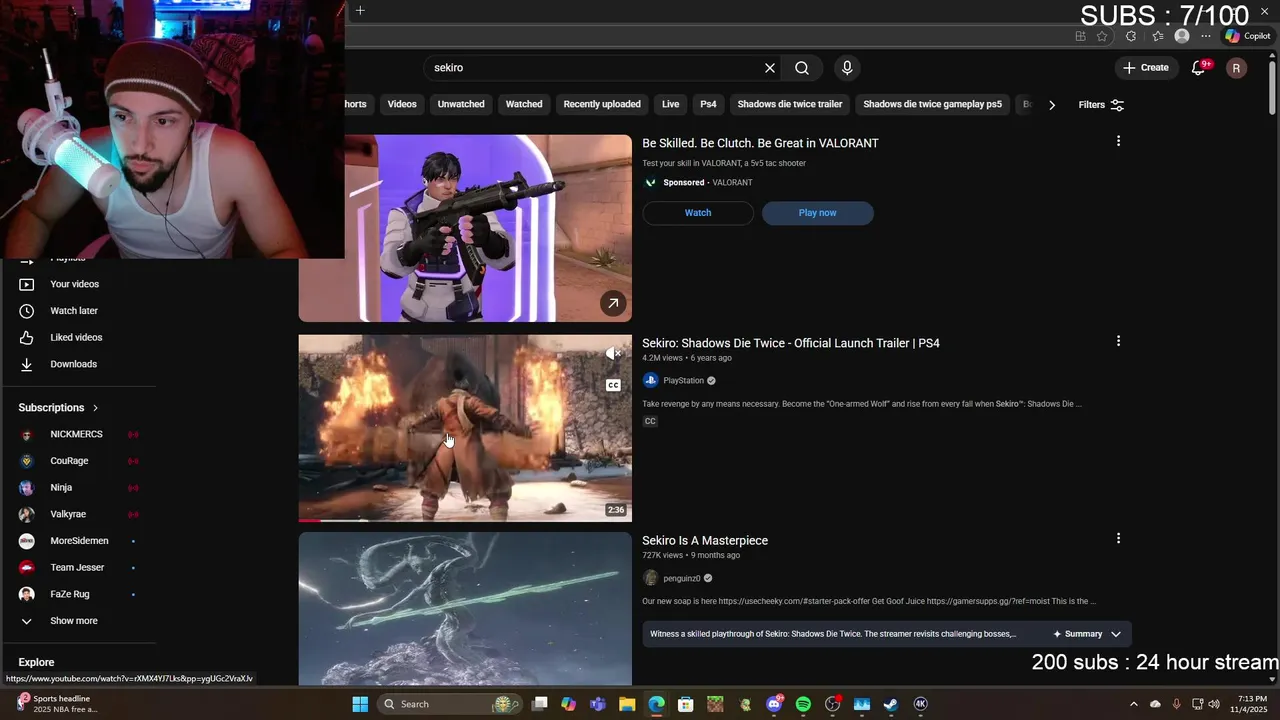Image resolution: width=1280 pixels, height=720 pixels.
Task: Open more options for Sekiro Is A Masterpiece
Action: 1118,538
